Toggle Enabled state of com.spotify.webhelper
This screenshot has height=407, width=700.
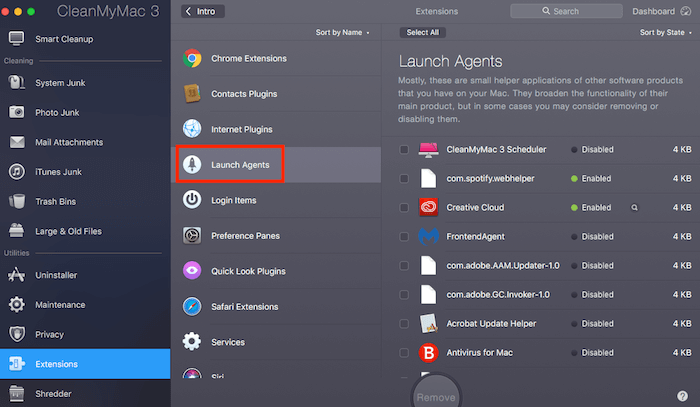point(591,179)
